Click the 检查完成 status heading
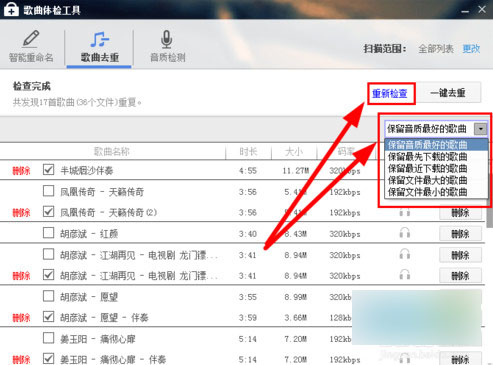This screenshot has height=365, width=493. click(x=32, y=86)
